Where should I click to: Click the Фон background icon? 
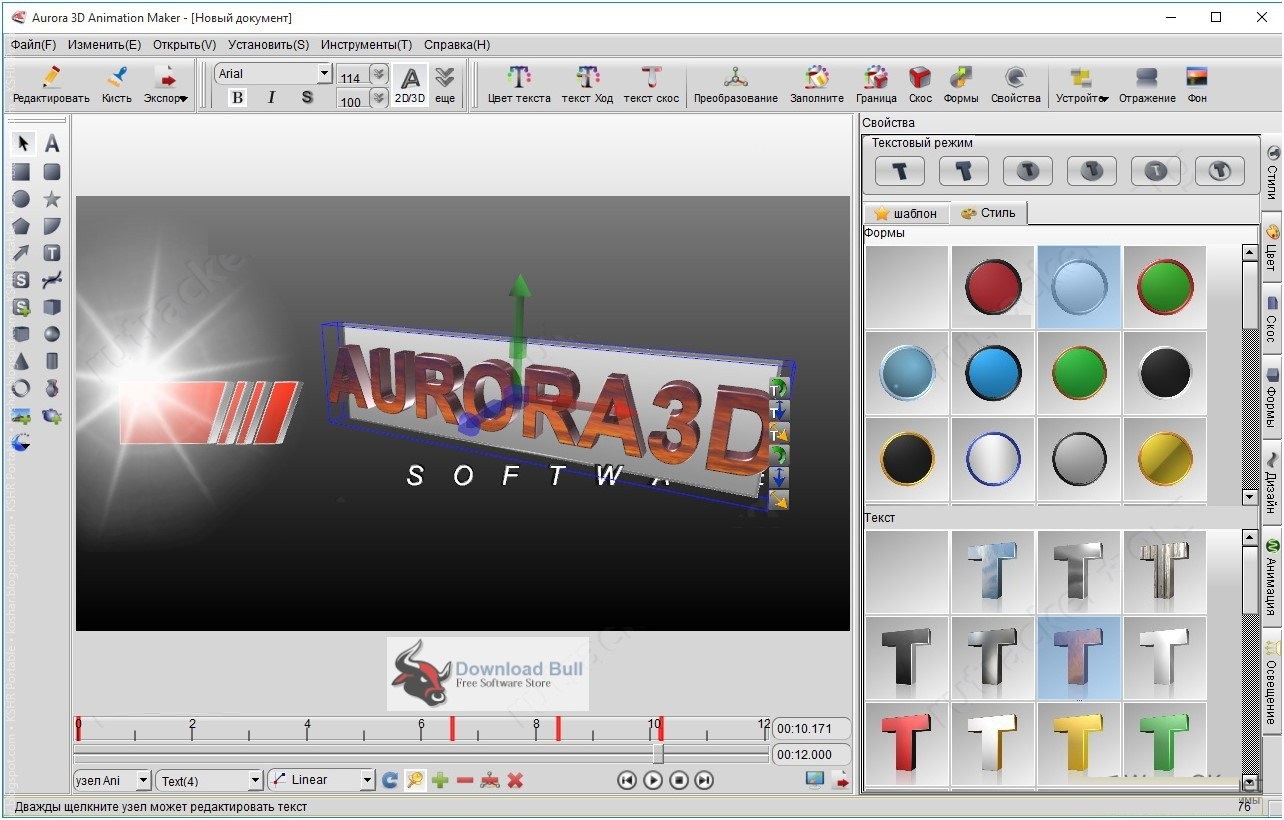tap(1196, 84)
